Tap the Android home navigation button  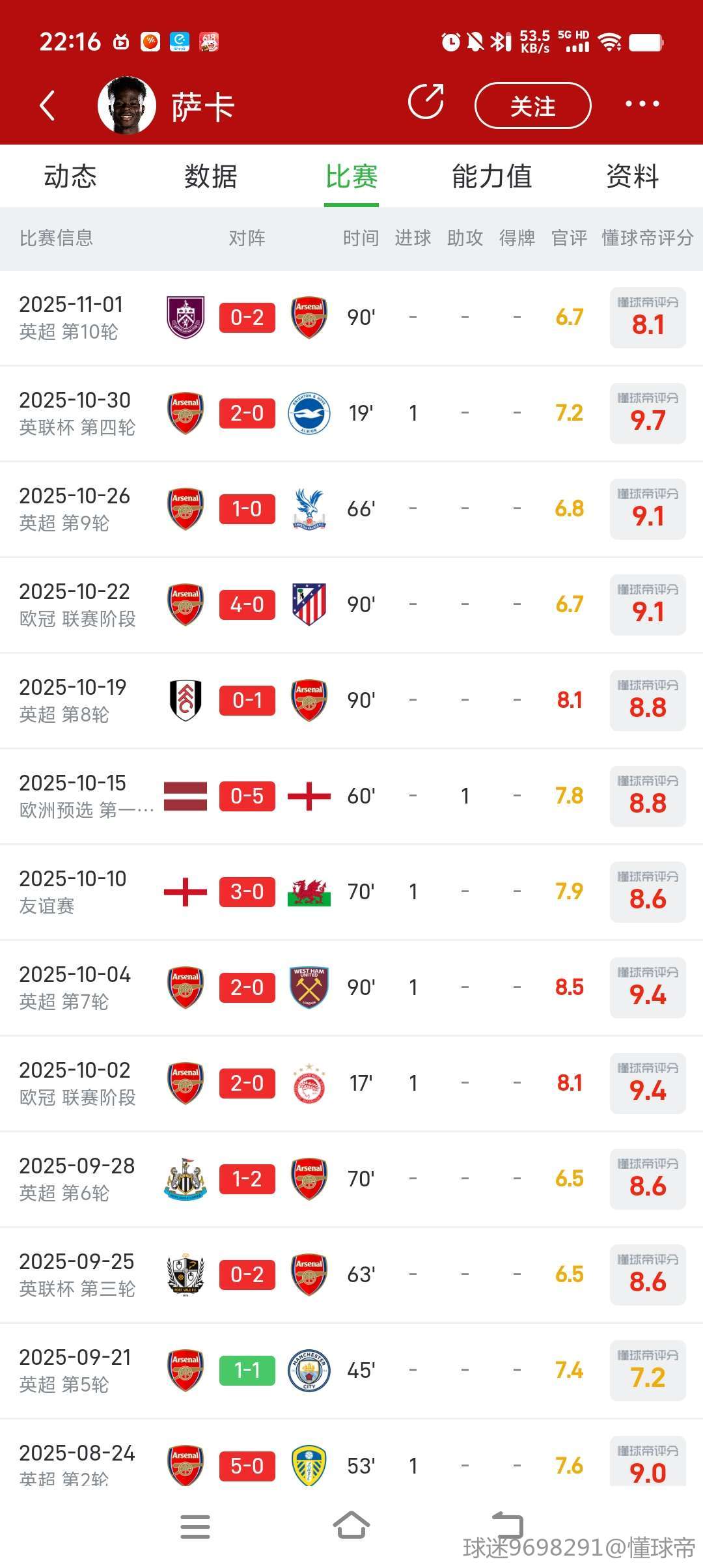351,1525
